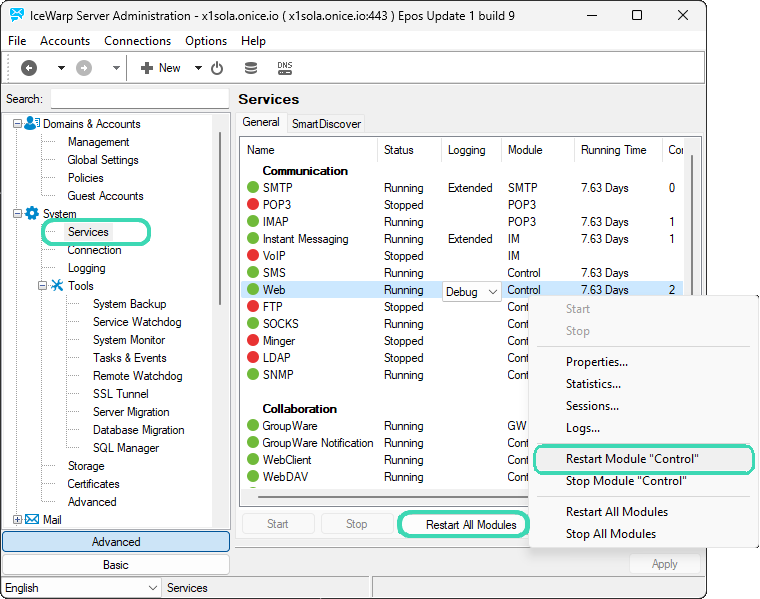Open the database stack icon
Screen dimensions: 760x599
251,68
